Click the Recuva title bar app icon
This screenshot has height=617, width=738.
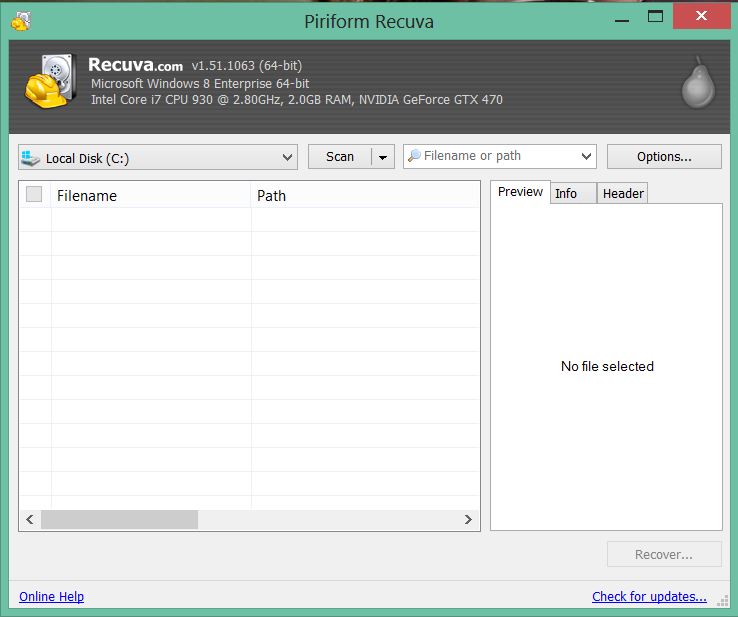pos(21,21)
